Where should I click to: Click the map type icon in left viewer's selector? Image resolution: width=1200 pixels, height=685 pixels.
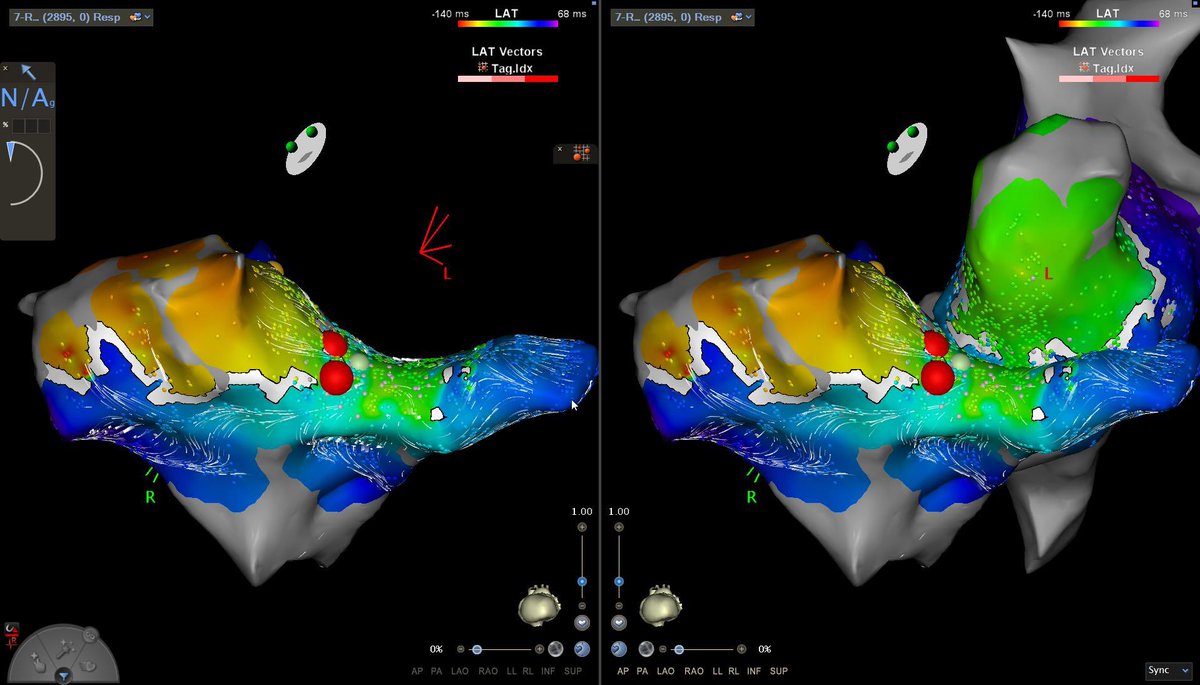coord(134,16)
